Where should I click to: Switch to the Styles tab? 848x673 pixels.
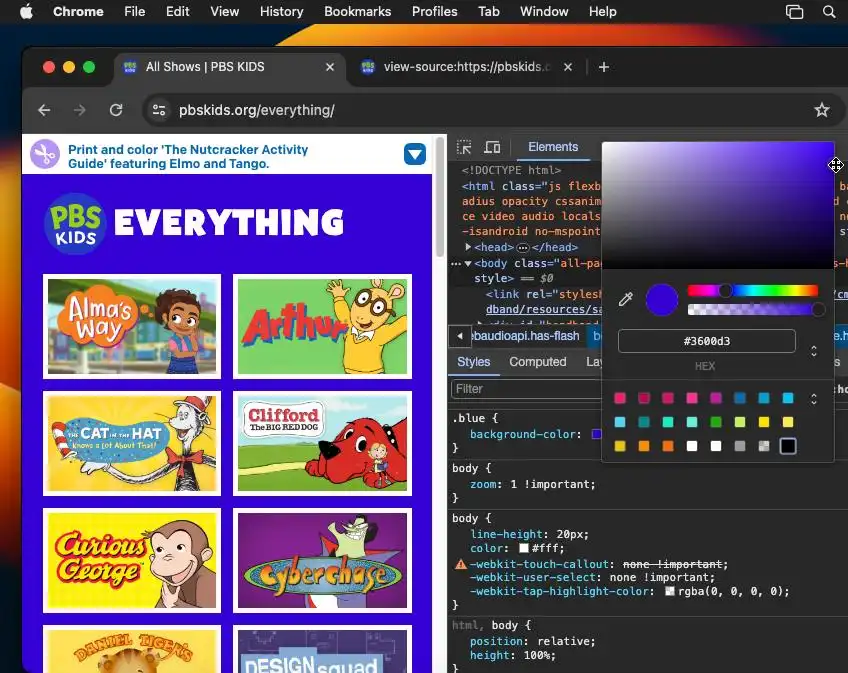[x=474, y=362]
